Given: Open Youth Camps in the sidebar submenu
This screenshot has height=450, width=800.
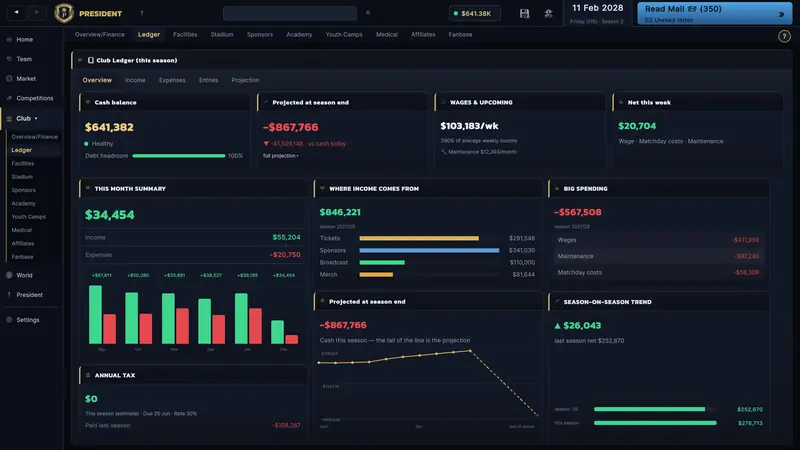Looking at the screenshot, I should click(x=29, y=217).
